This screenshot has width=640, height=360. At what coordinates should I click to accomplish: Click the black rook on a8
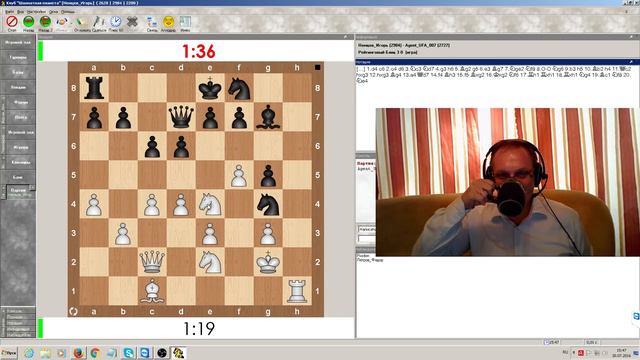94,88
